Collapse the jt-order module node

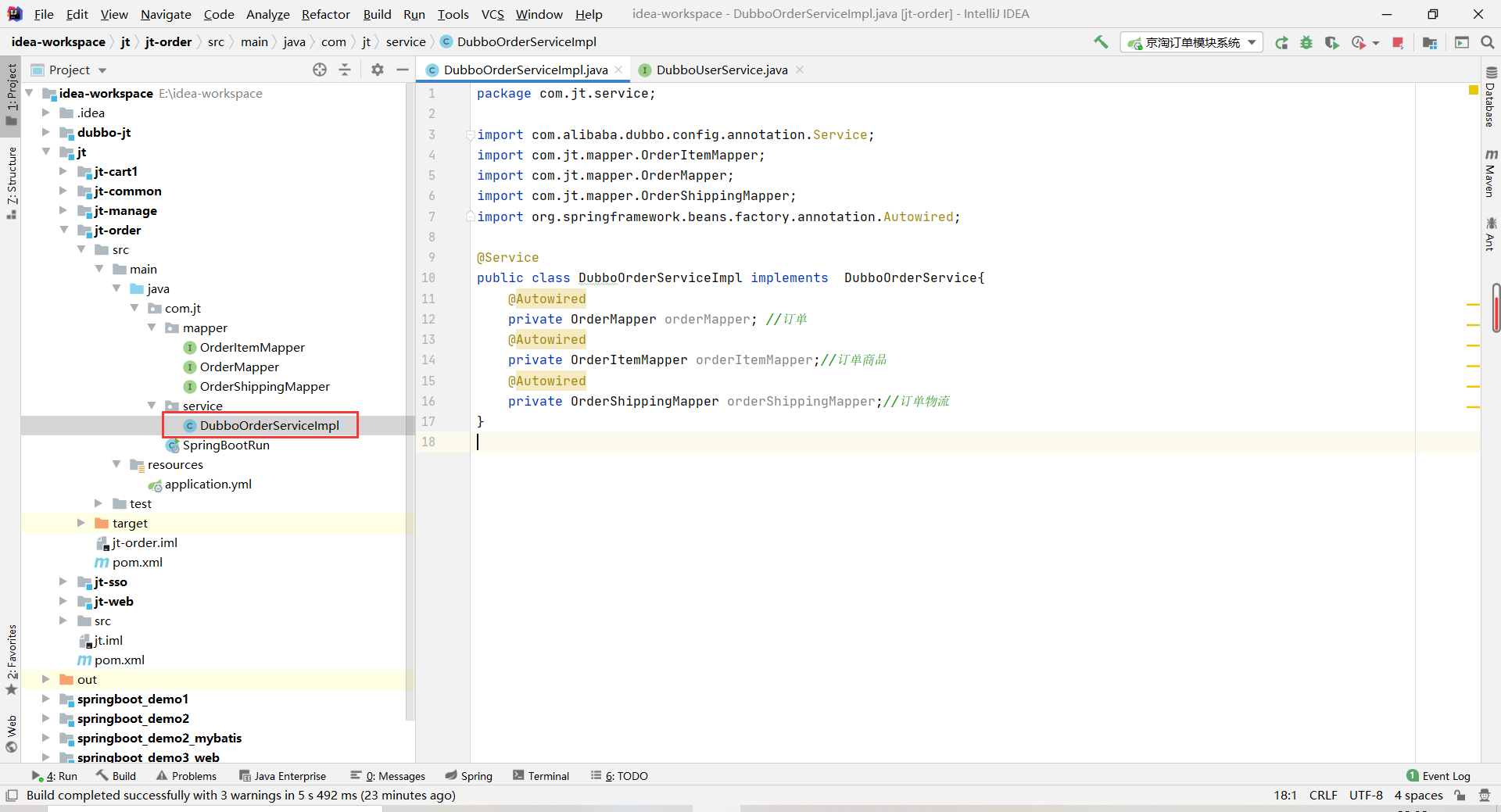tap(64, 230)
